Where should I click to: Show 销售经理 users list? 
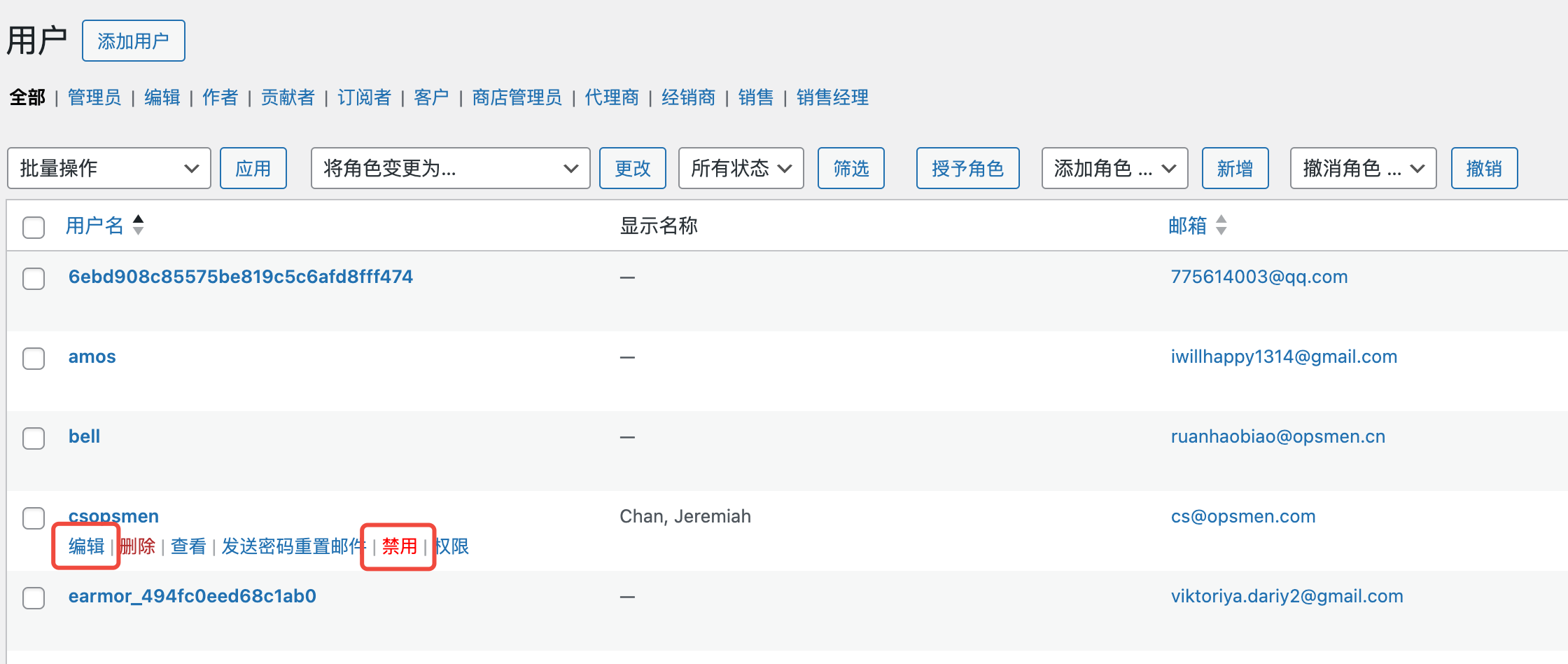pos(832,97)
